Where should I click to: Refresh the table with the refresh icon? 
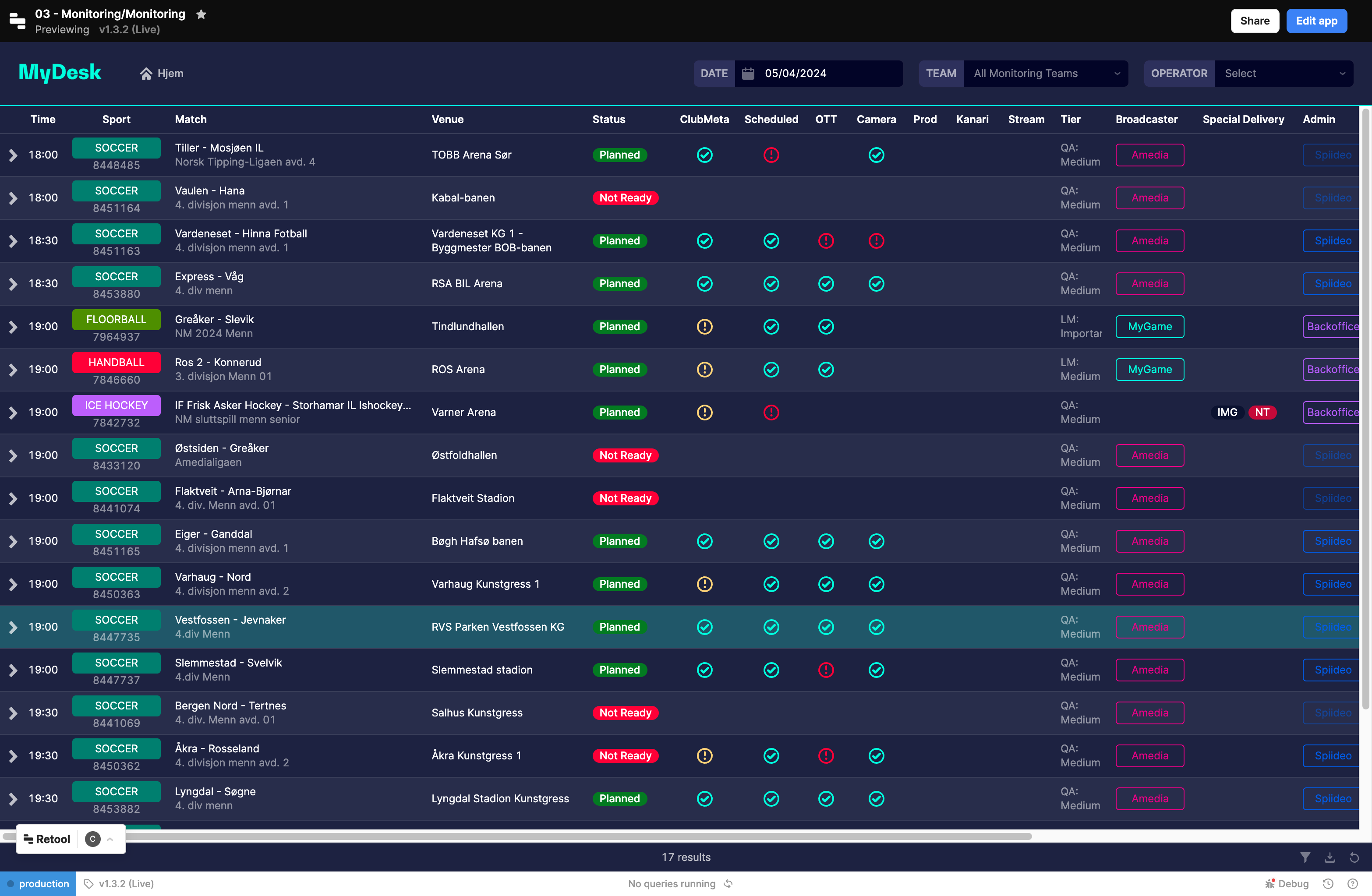pyautogui.click(x=1354, y=857)
